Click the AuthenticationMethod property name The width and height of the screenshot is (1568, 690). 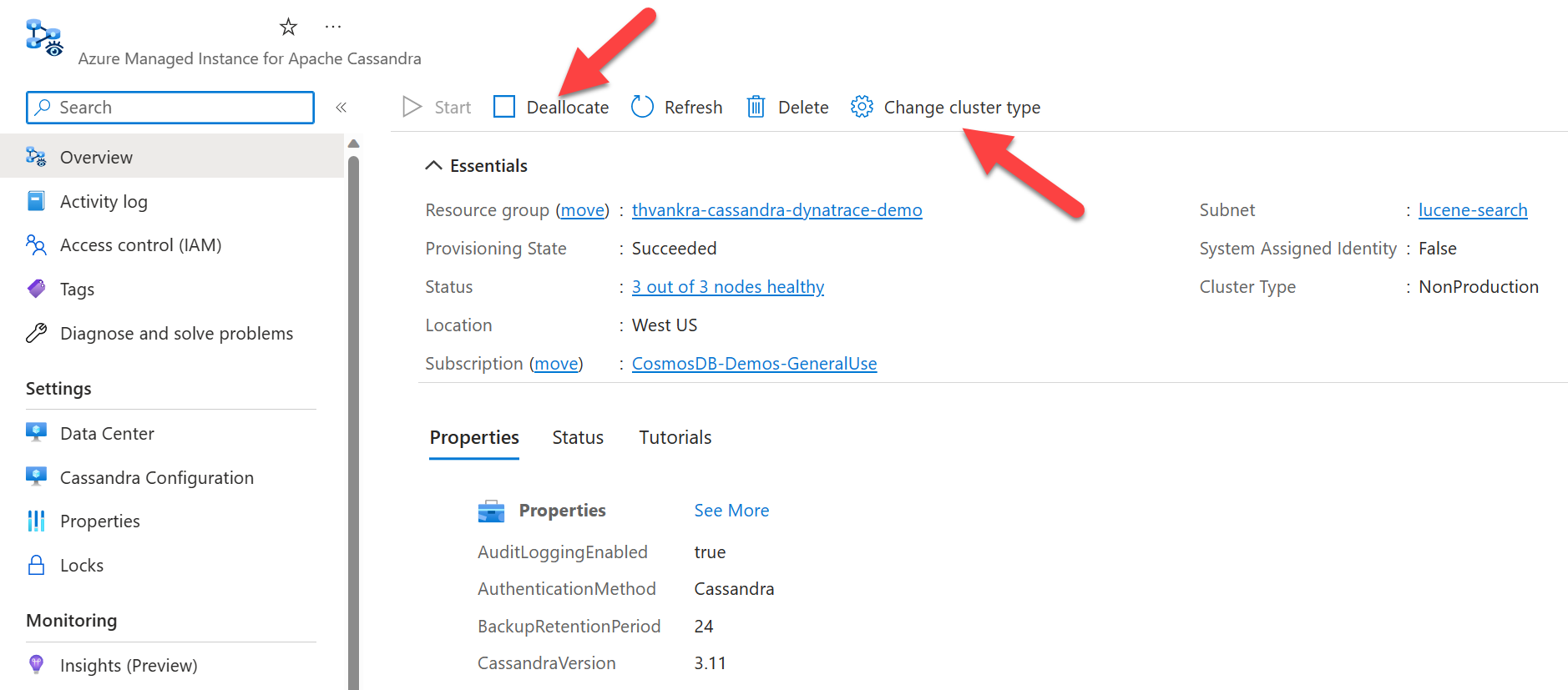tap(567, 588)
